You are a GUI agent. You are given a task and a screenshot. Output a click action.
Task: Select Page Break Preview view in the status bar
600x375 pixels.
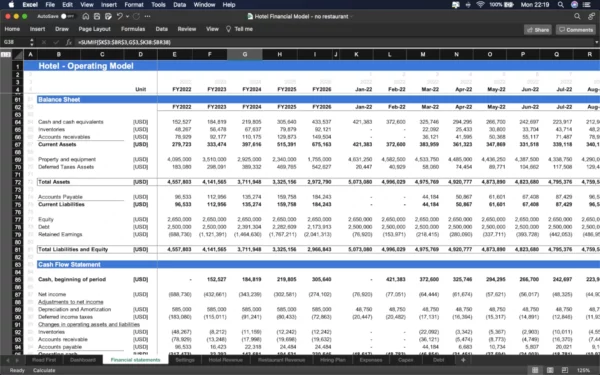click(565, 370)
